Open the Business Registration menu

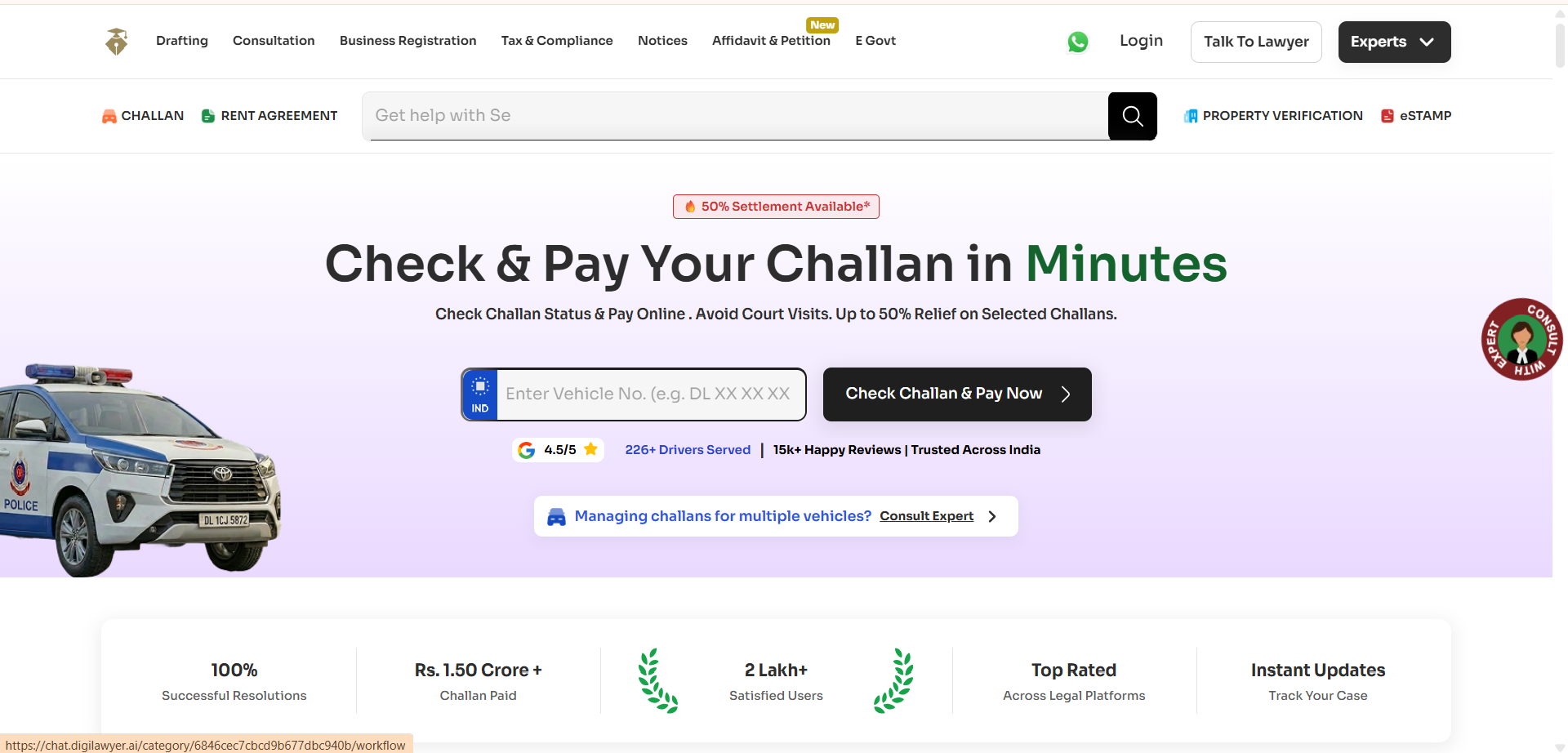(x=408, y=41)
